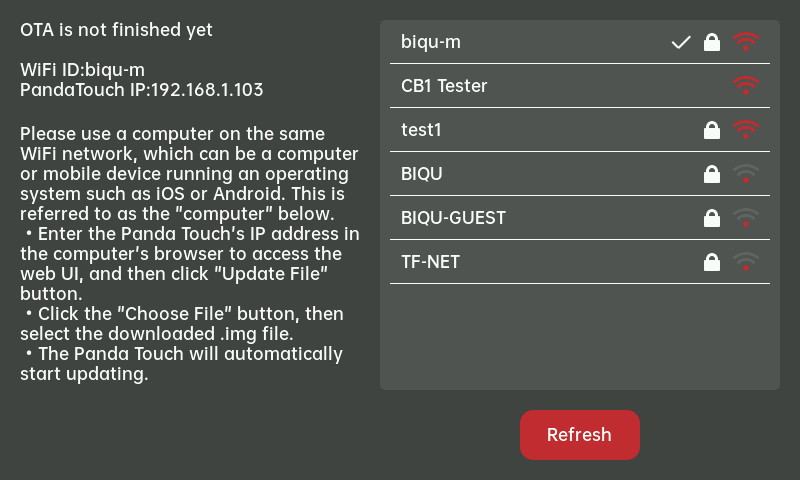Click the lock icon beside biqu-m

[712, 42]
